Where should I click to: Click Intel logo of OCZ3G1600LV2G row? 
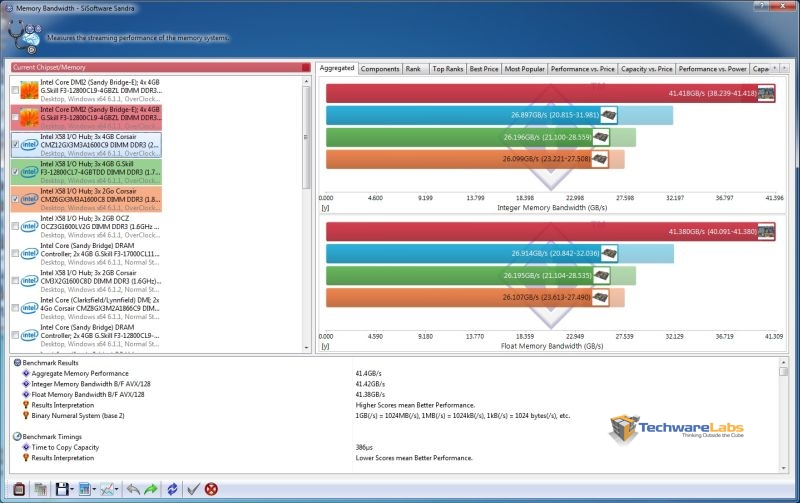click(30, 226)
